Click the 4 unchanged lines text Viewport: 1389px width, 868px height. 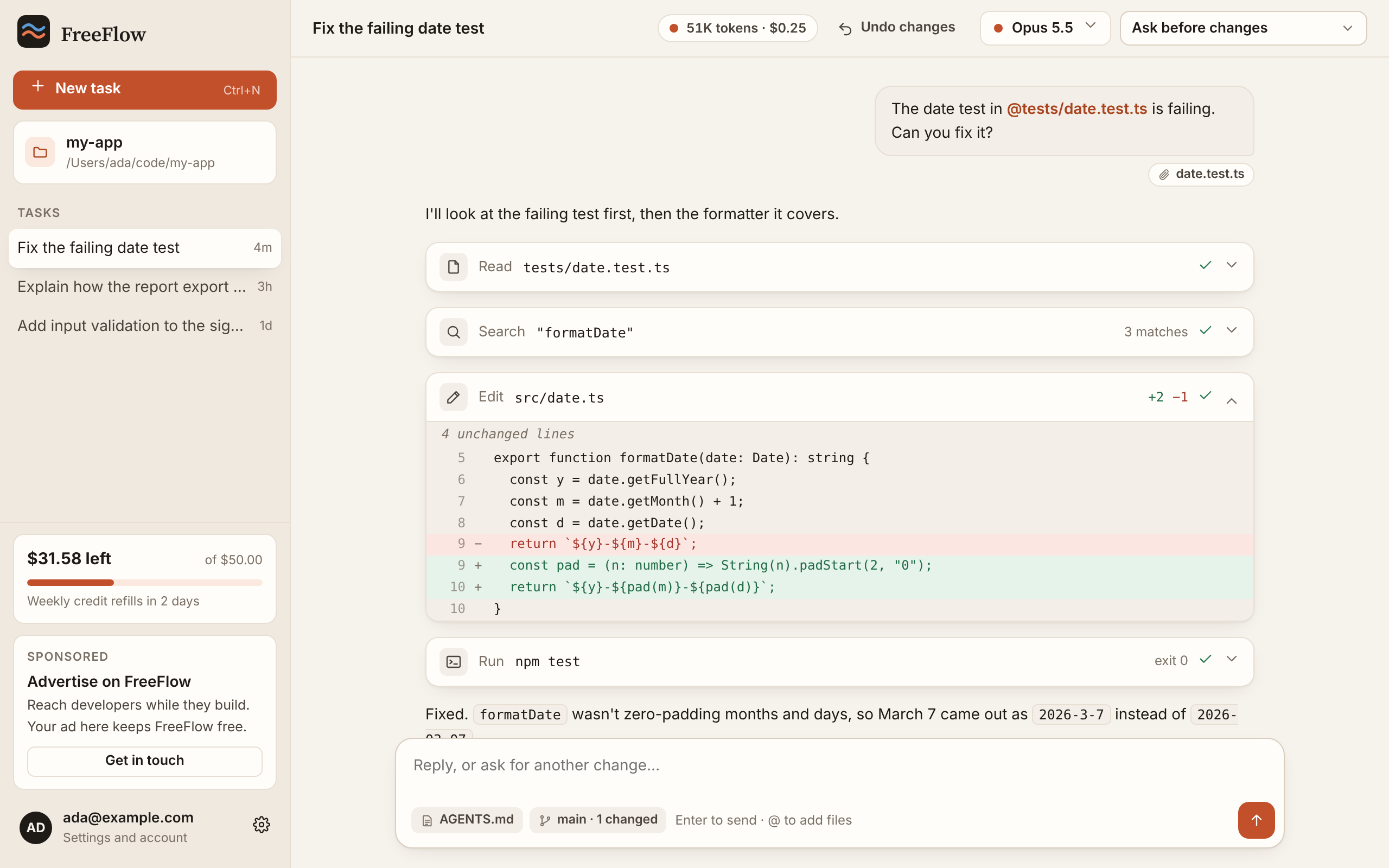coord(507,434)
